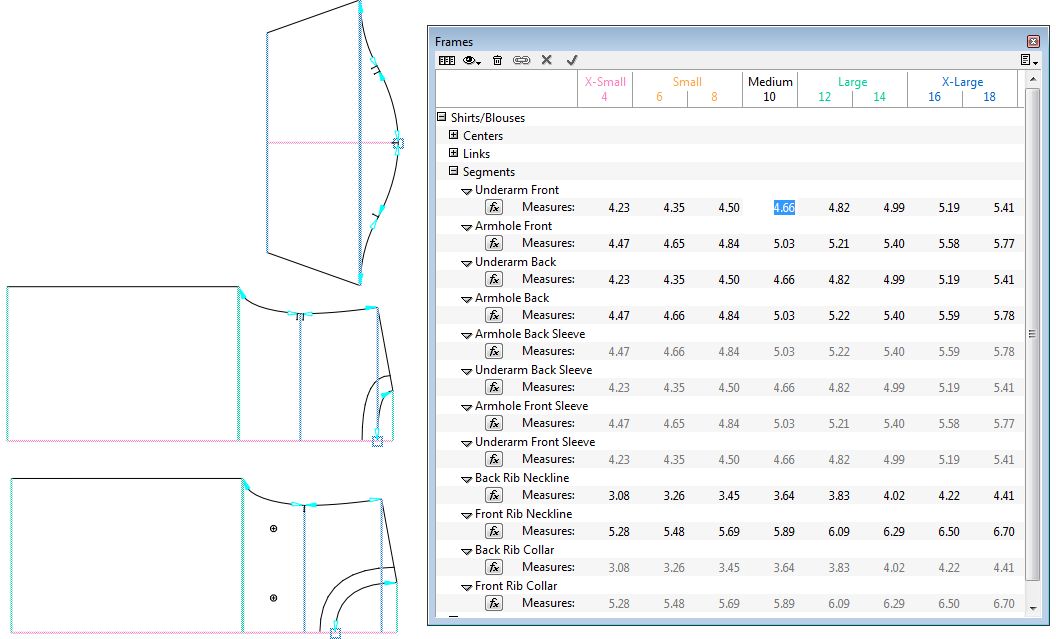1056x639 pixels.
Task: Click the highlighted 4.66 measure cell
Action: coord(784,208)
